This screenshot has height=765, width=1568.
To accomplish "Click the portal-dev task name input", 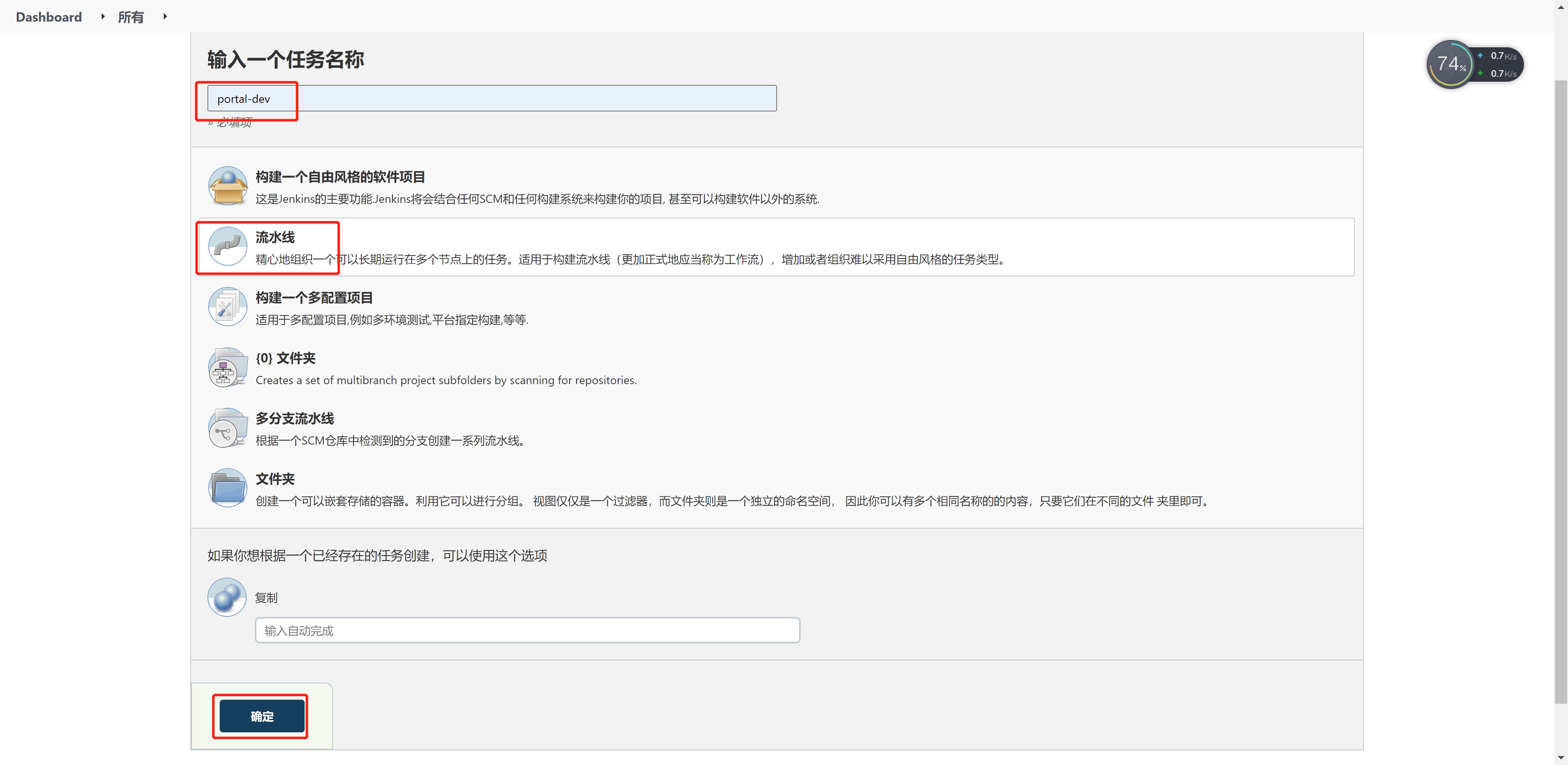I will tap(487, 98).
